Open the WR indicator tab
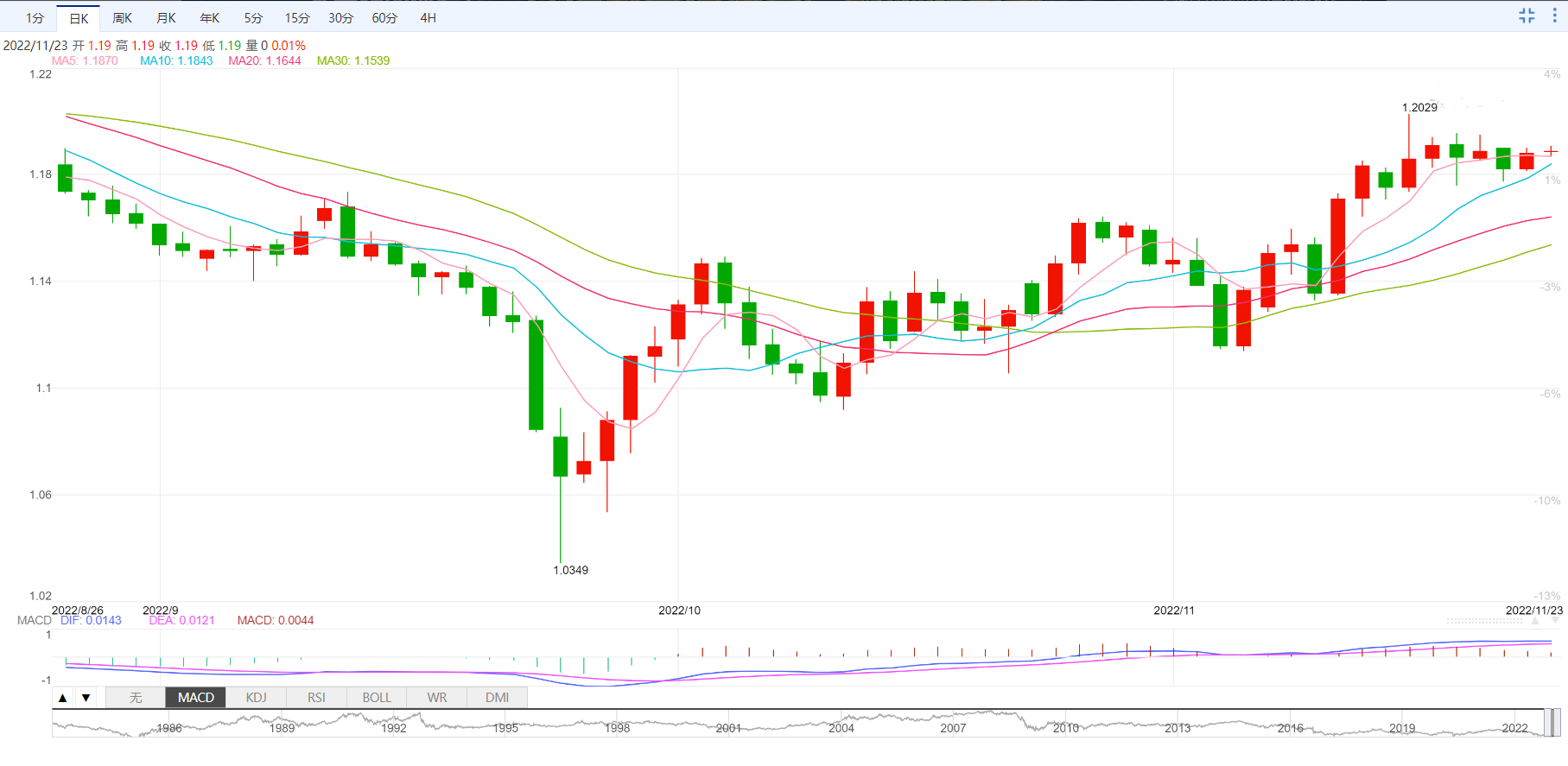This screenshot has width=1568, height=766. pos(437,698)
